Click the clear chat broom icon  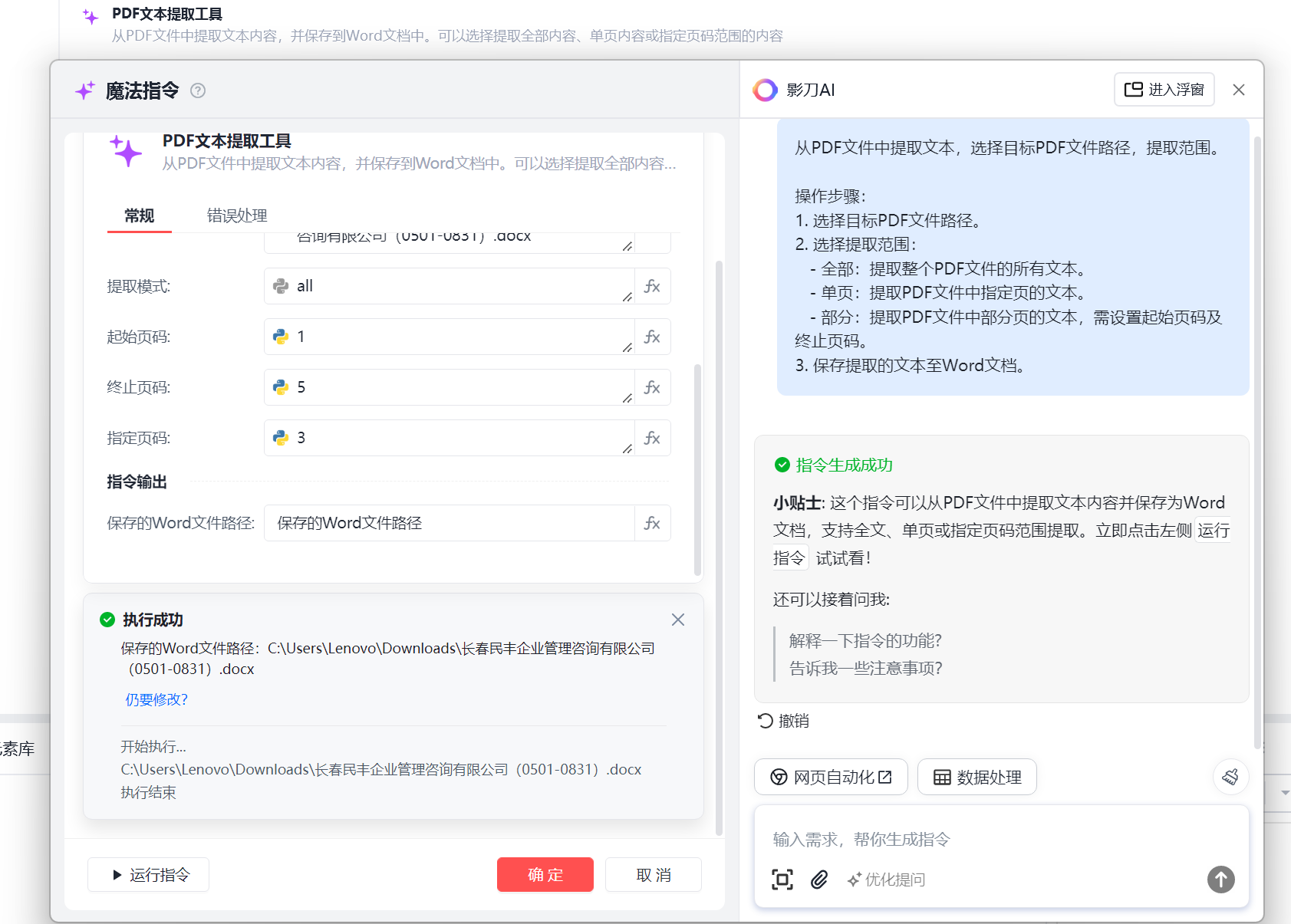click(x=1230, y=777)
